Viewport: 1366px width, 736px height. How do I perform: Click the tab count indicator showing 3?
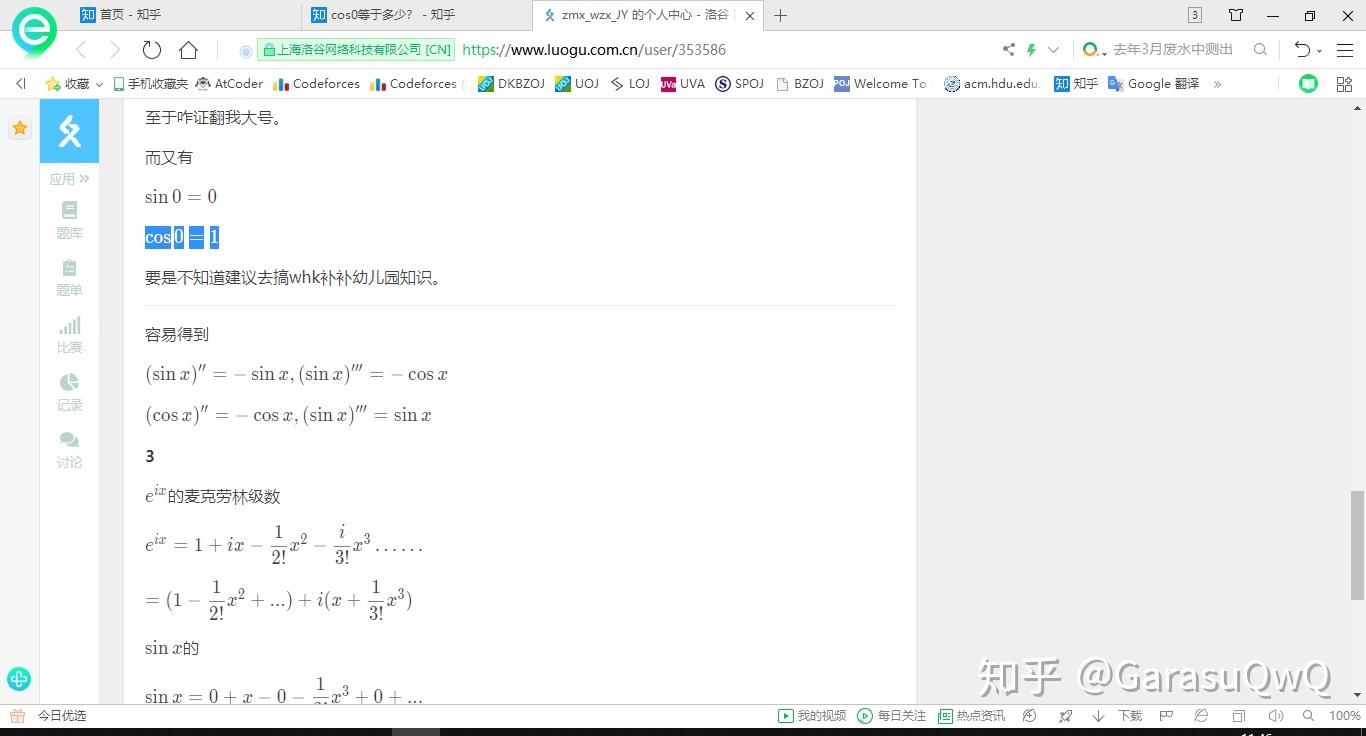(1195, 15)
